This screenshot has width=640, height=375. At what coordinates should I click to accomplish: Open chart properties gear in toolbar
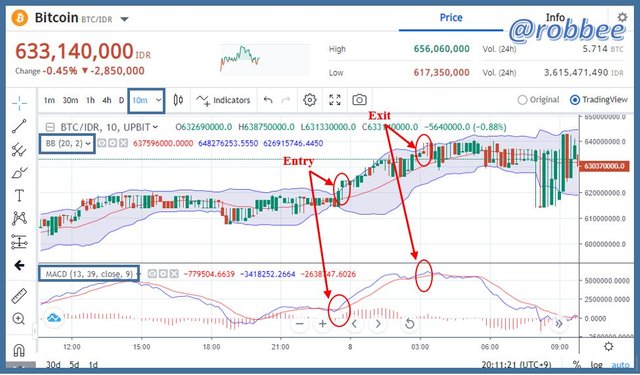pyautogui.click(x=310, y=100)
